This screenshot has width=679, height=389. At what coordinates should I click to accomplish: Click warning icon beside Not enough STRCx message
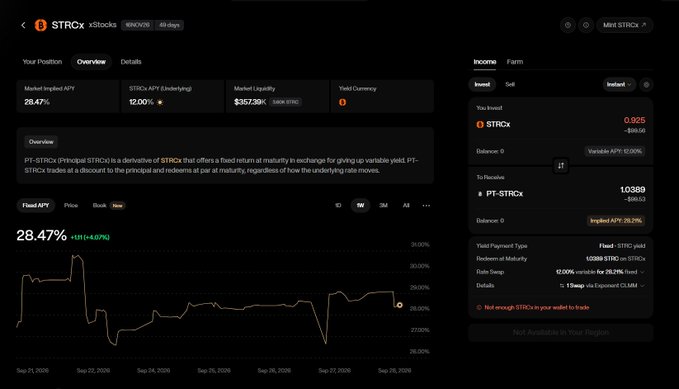479,307
